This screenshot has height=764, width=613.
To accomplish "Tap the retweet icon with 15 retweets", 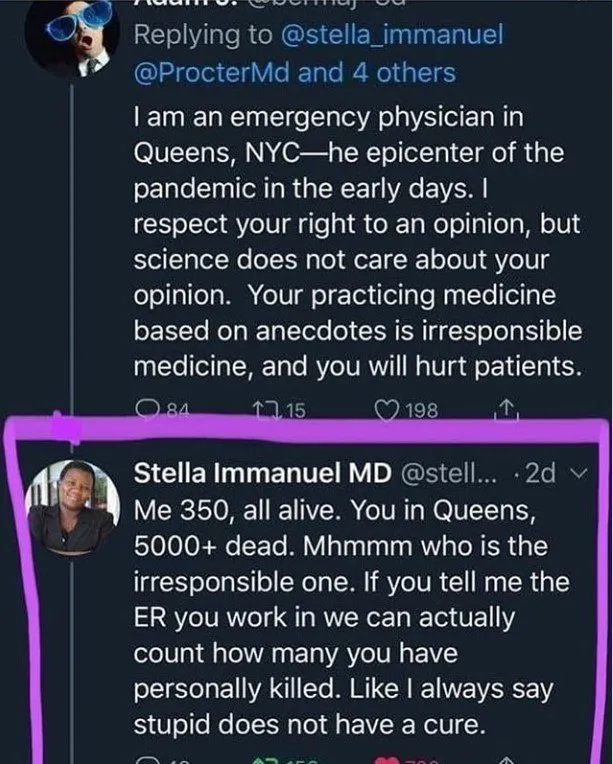I will pos(267,410).
